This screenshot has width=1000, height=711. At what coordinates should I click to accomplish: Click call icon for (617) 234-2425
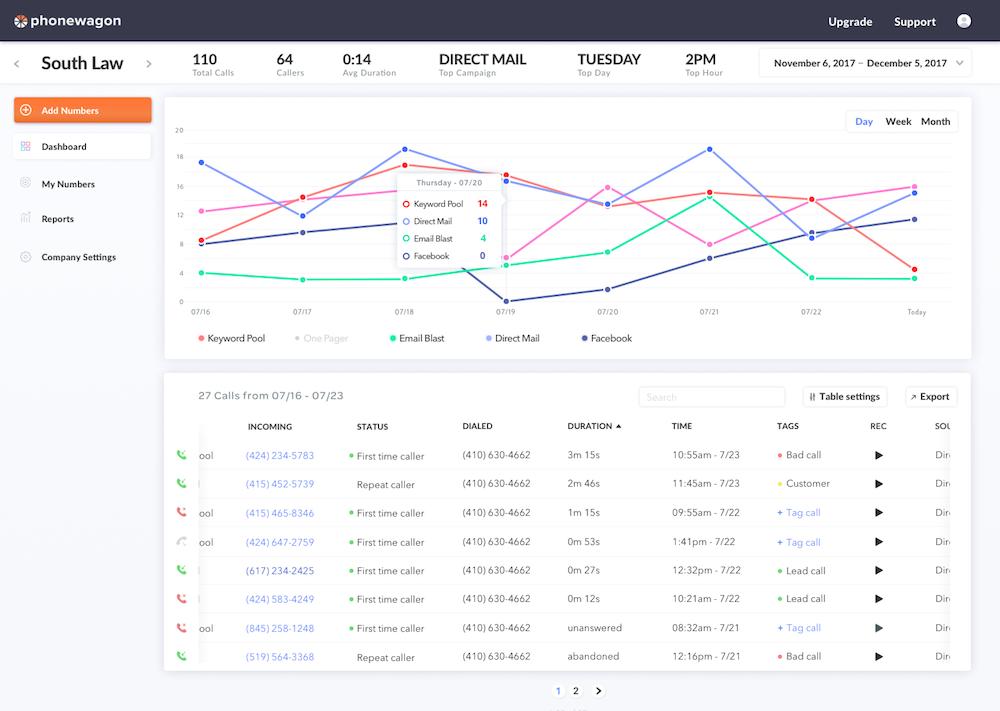182,570
